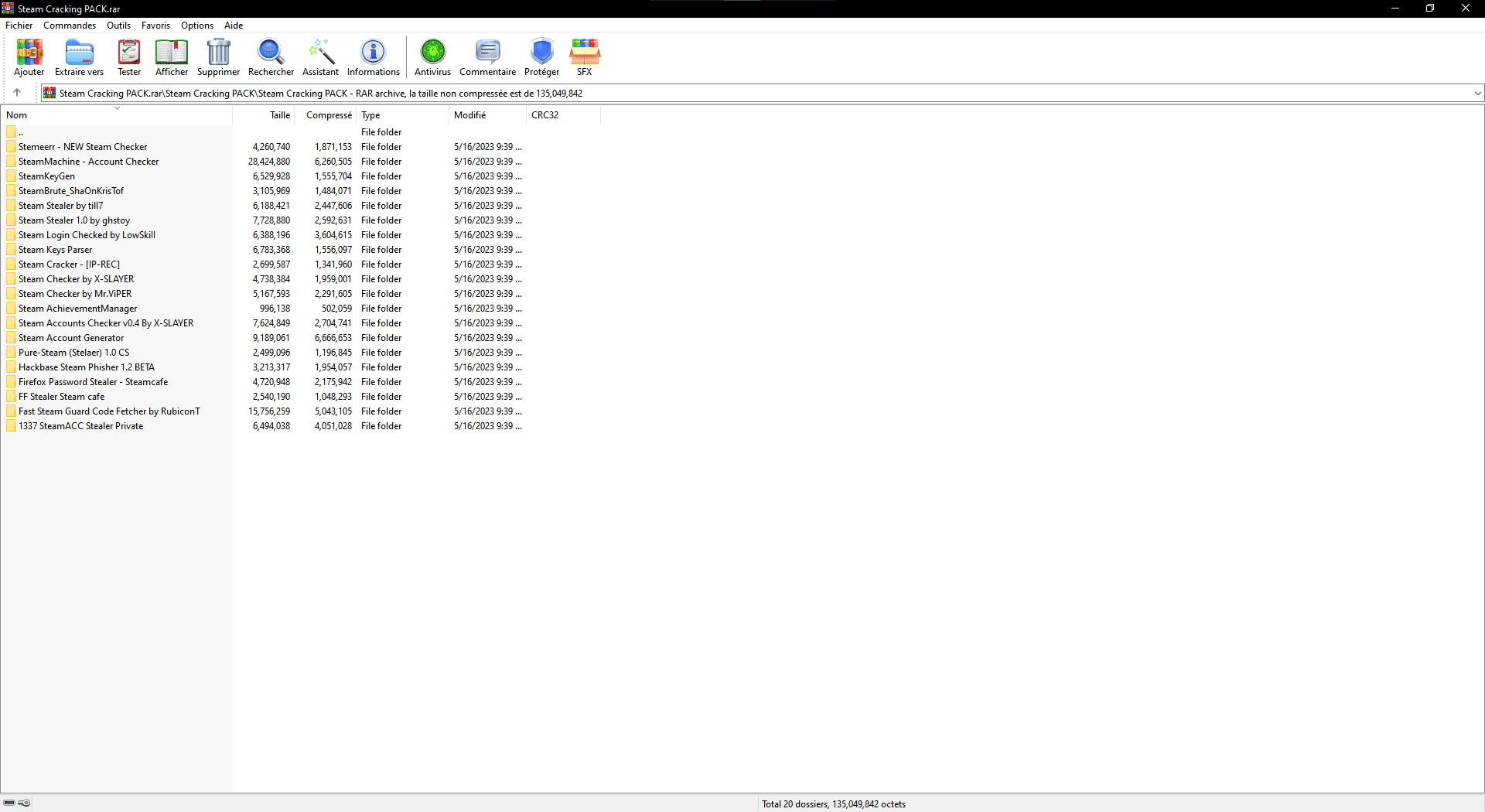1485x812 pixels.
Task: Go up one folder with arrow icon
Action: 17,93
